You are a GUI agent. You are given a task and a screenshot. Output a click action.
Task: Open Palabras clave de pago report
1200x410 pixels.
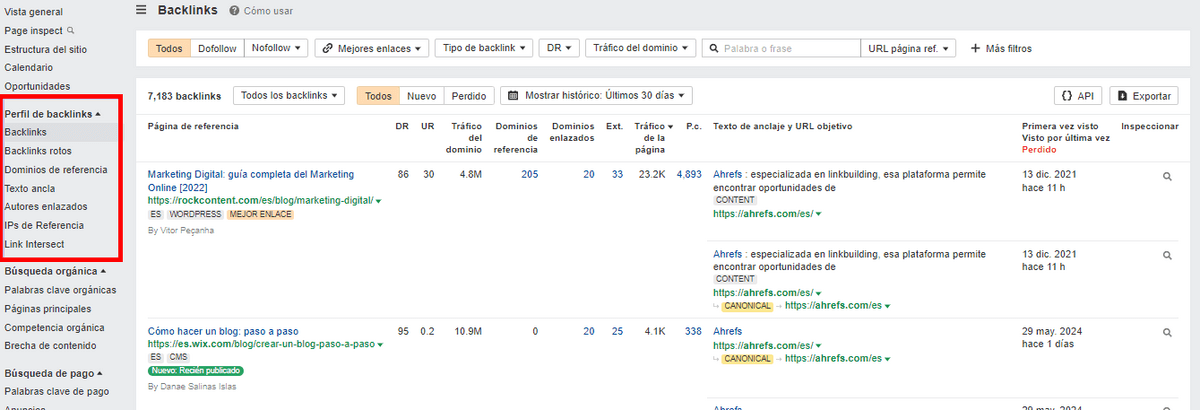pos(56,391)
